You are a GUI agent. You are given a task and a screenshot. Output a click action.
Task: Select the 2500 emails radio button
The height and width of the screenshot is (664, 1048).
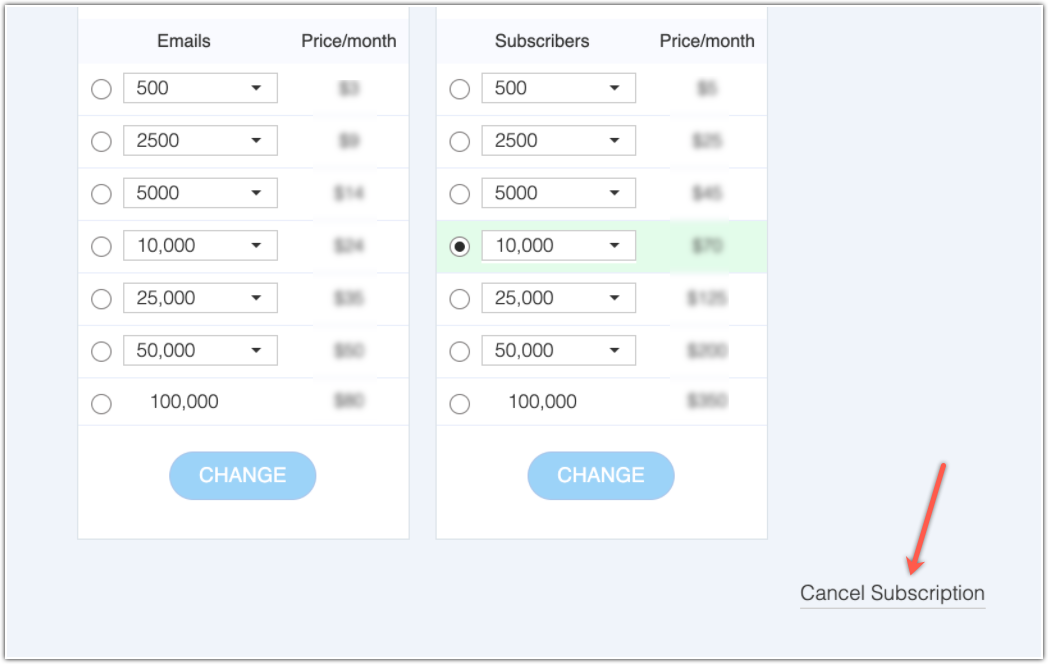tap(101, 141)
